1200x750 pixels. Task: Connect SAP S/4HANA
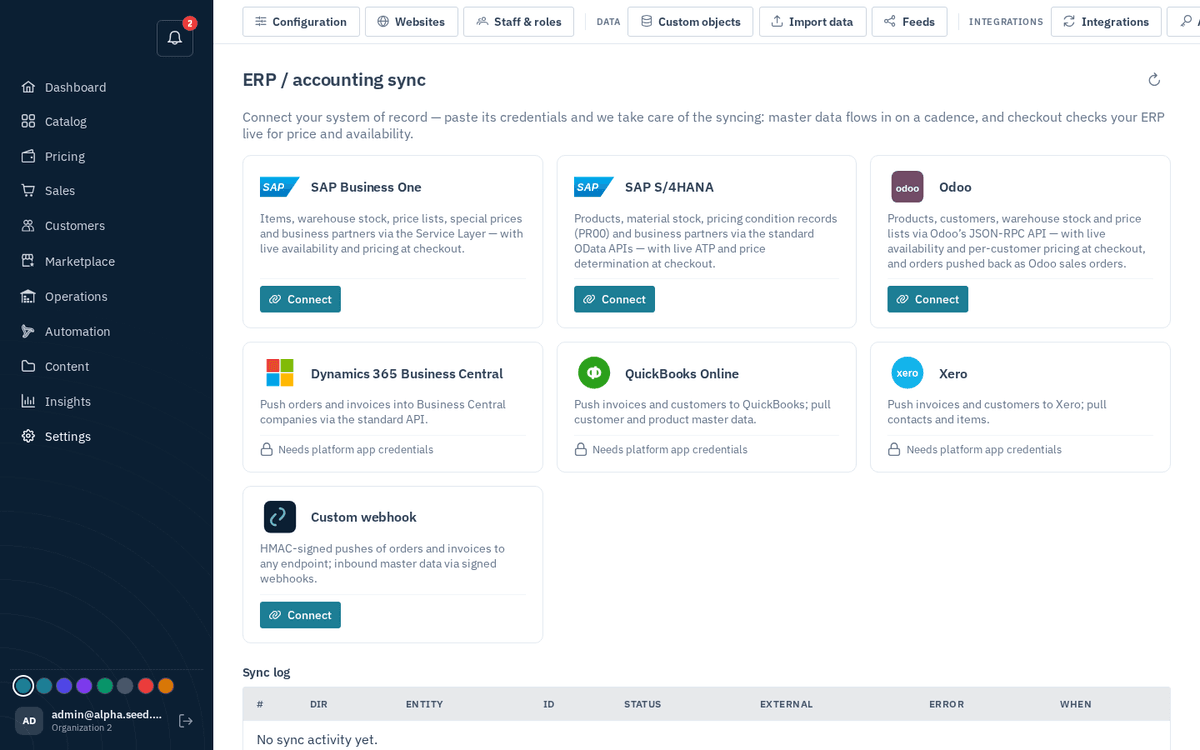point(614,299)
